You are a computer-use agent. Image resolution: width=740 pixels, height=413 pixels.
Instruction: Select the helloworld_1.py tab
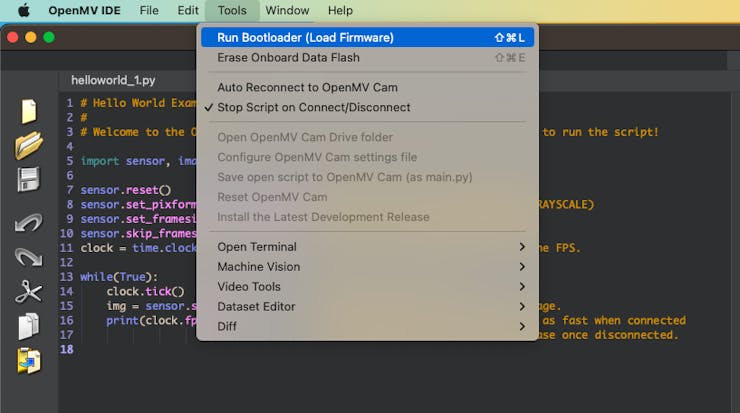click(x=113, y=80)
